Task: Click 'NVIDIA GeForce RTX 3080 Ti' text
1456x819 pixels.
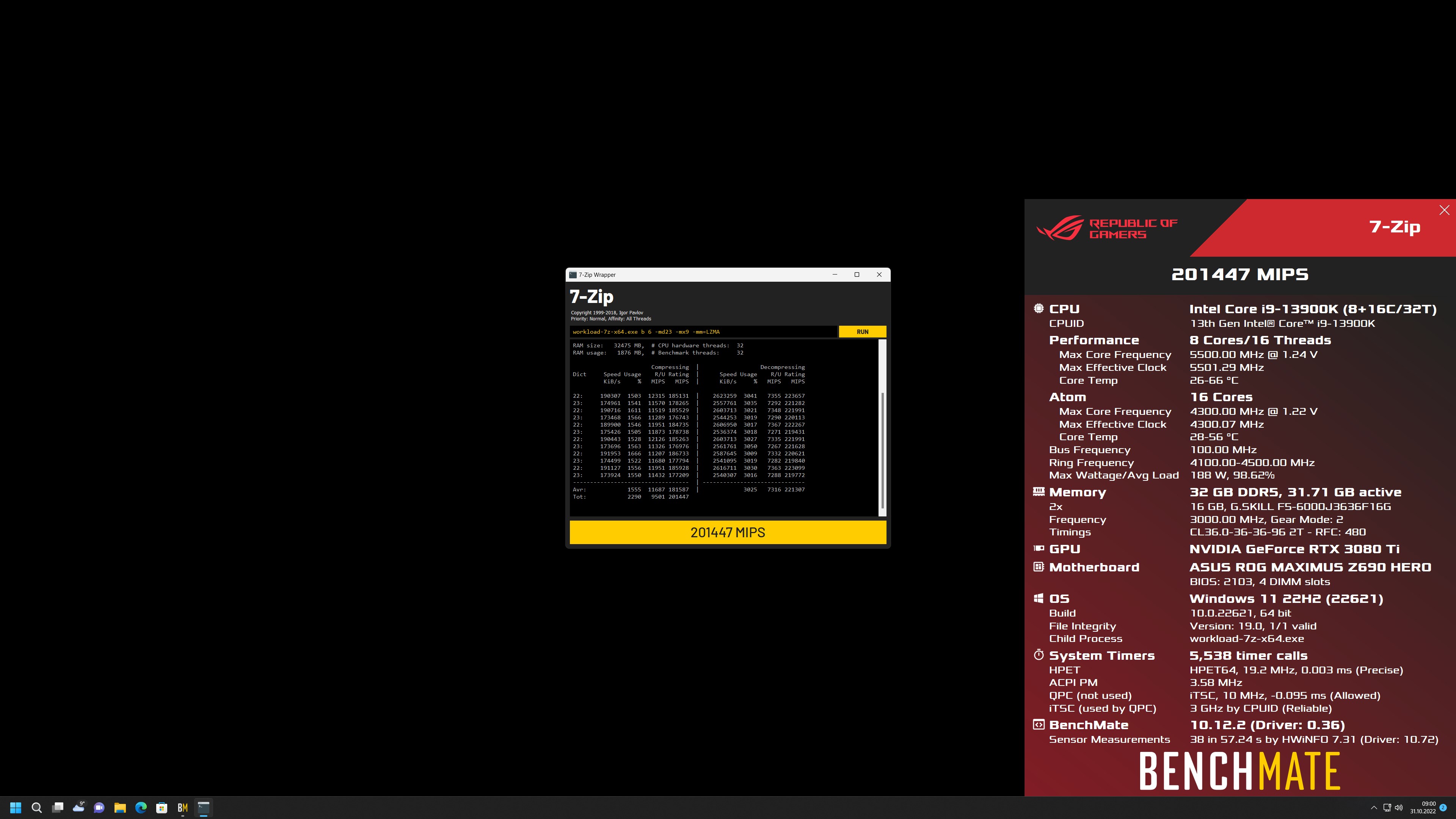Action: (1294, 549)
